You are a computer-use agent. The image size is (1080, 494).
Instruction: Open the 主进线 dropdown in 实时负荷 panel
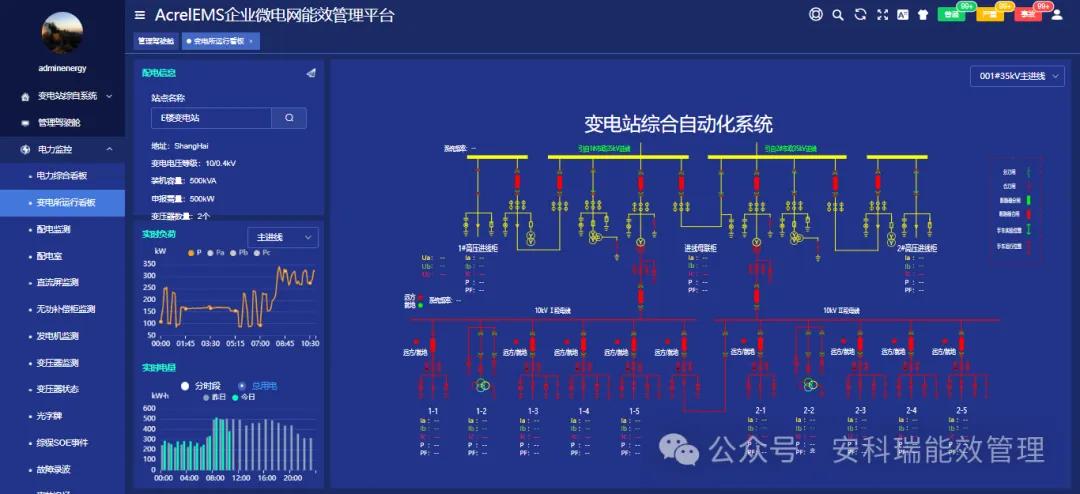pyautogui.click(x=282, y=237)
